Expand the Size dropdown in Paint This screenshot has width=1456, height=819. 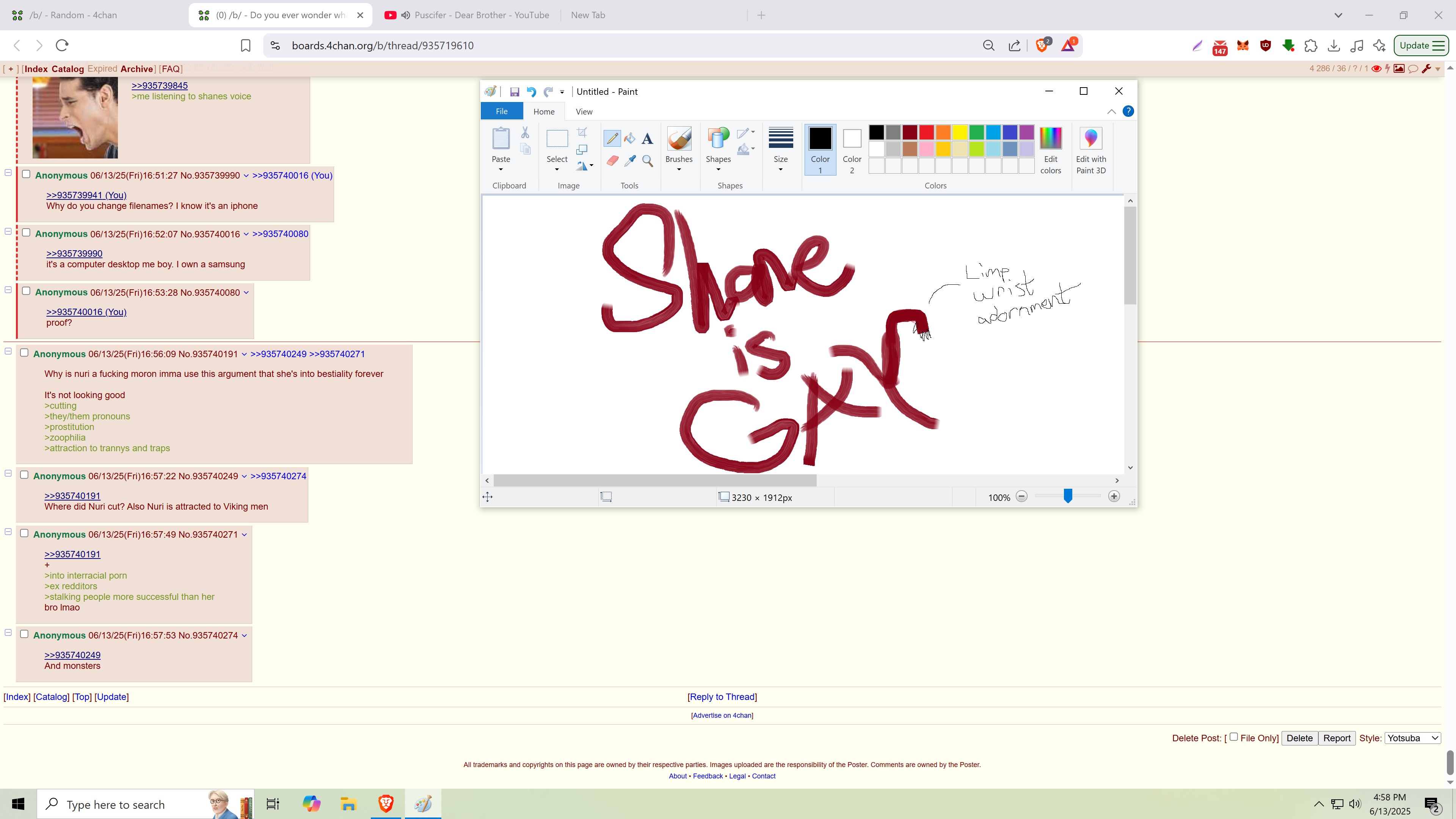point(781,169)
